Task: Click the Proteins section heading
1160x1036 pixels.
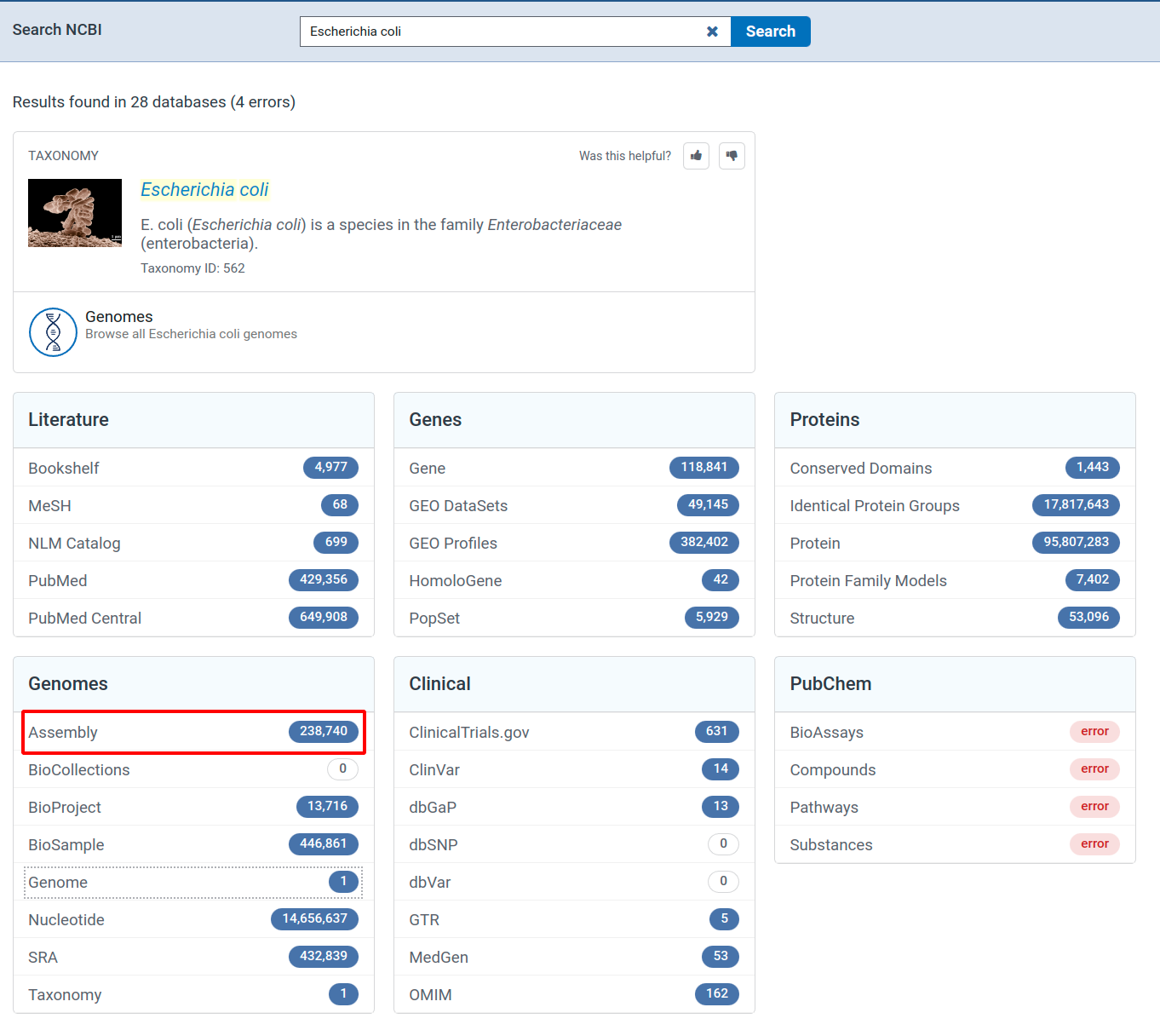Action: 824,420
